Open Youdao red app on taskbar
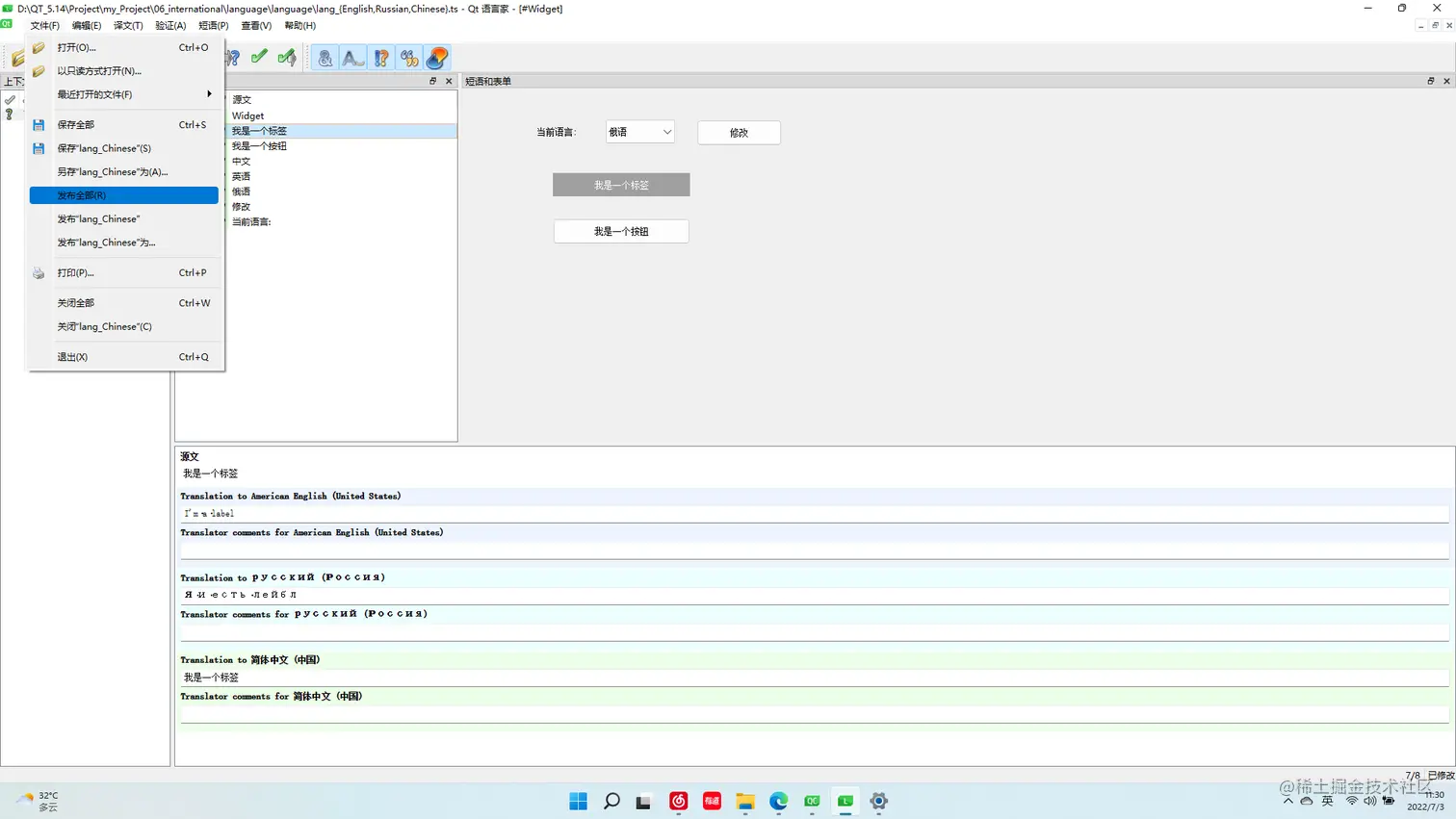The height and width of the screenshot is (819, 1456). 712,801
